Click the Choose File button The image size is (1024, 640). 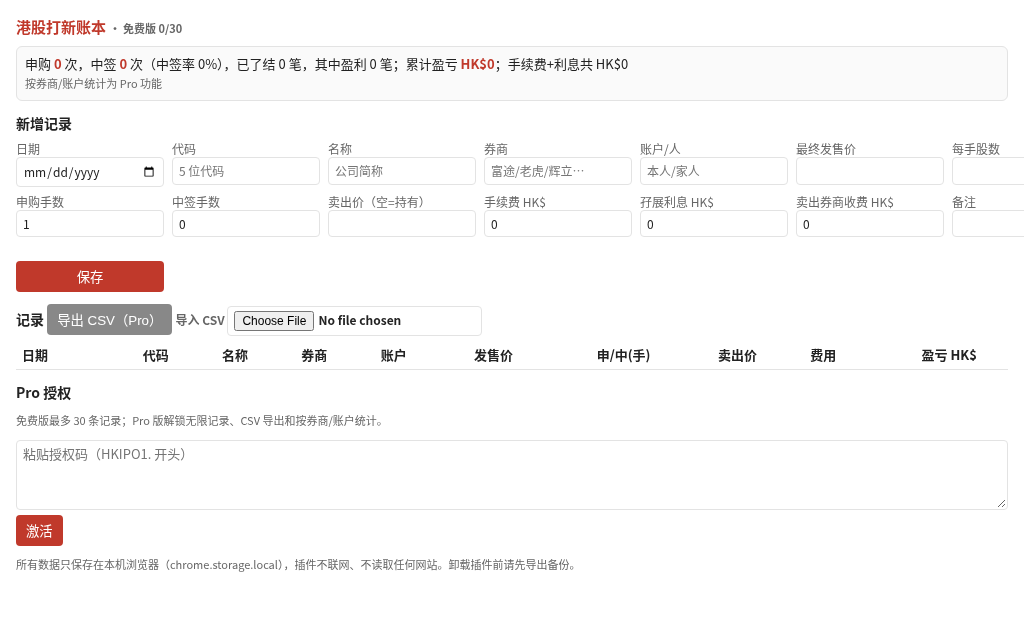coord(274,321)
